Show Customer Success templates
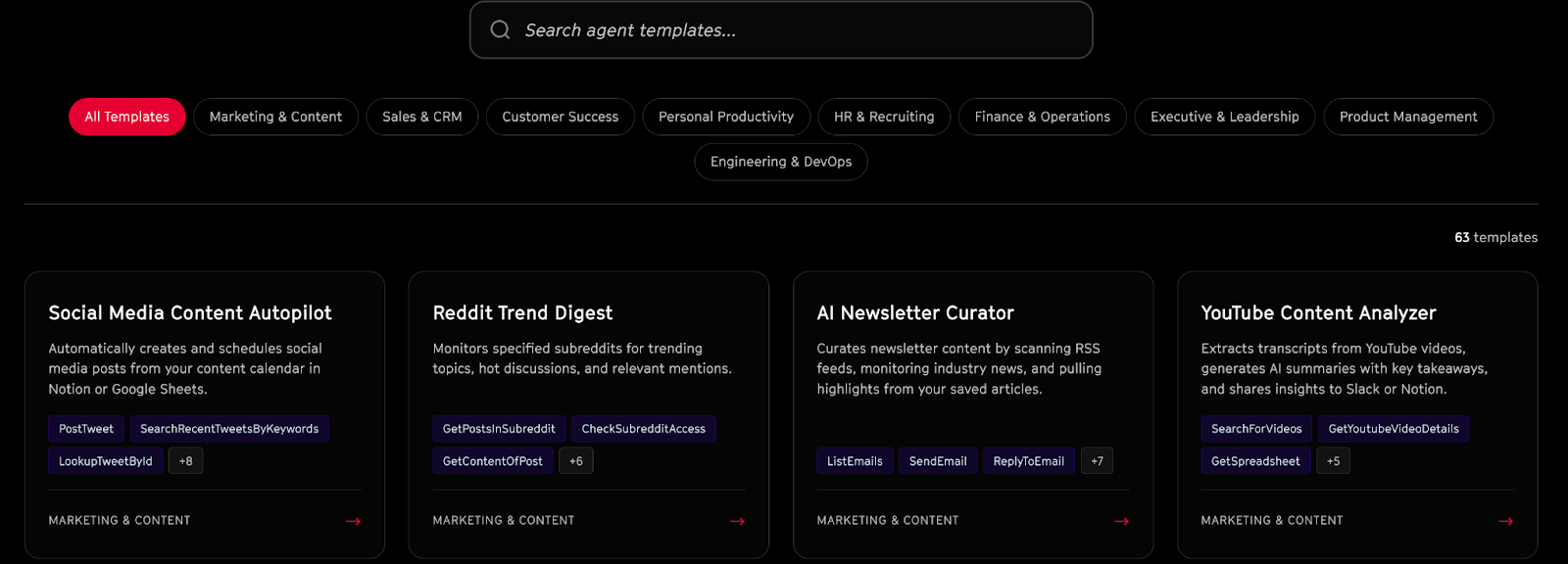Screen dimensions: 1568x564 (x=561, y=117)
